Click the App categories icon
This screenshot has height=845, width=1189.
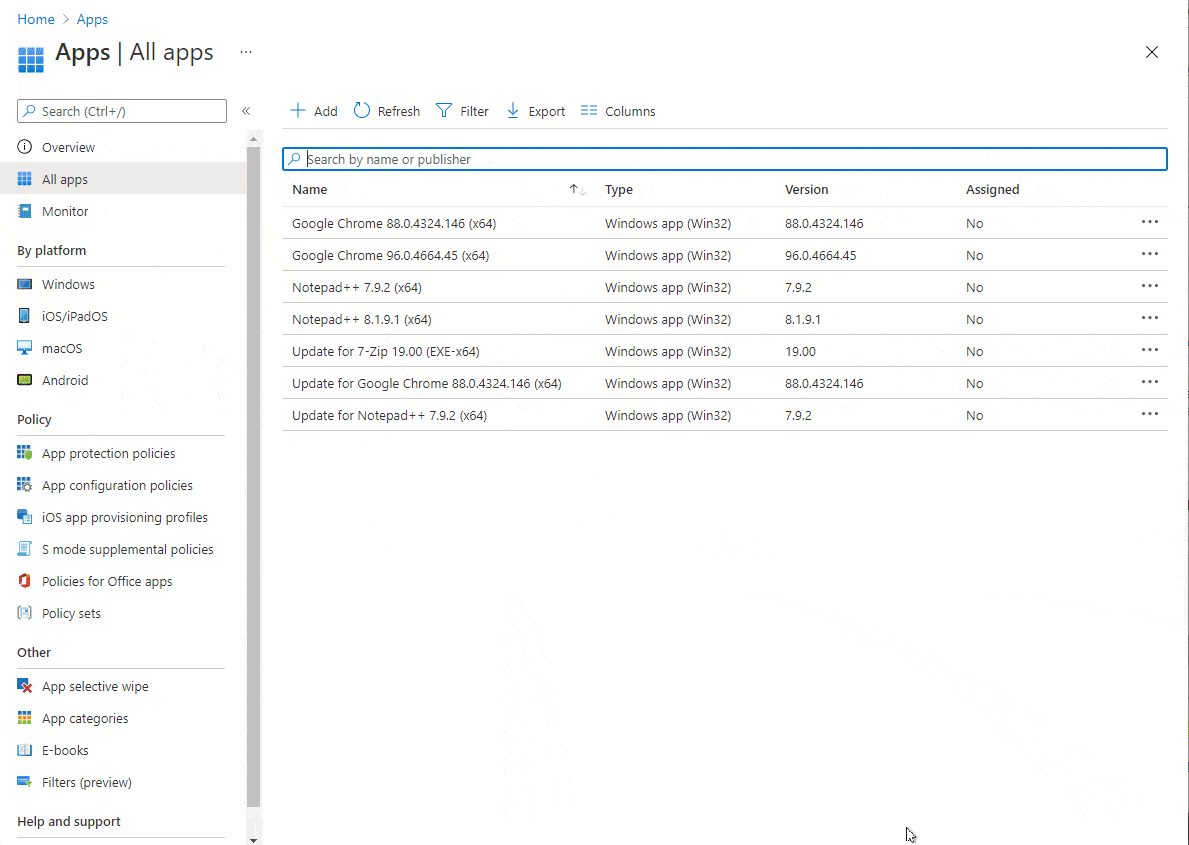[24, 718]
